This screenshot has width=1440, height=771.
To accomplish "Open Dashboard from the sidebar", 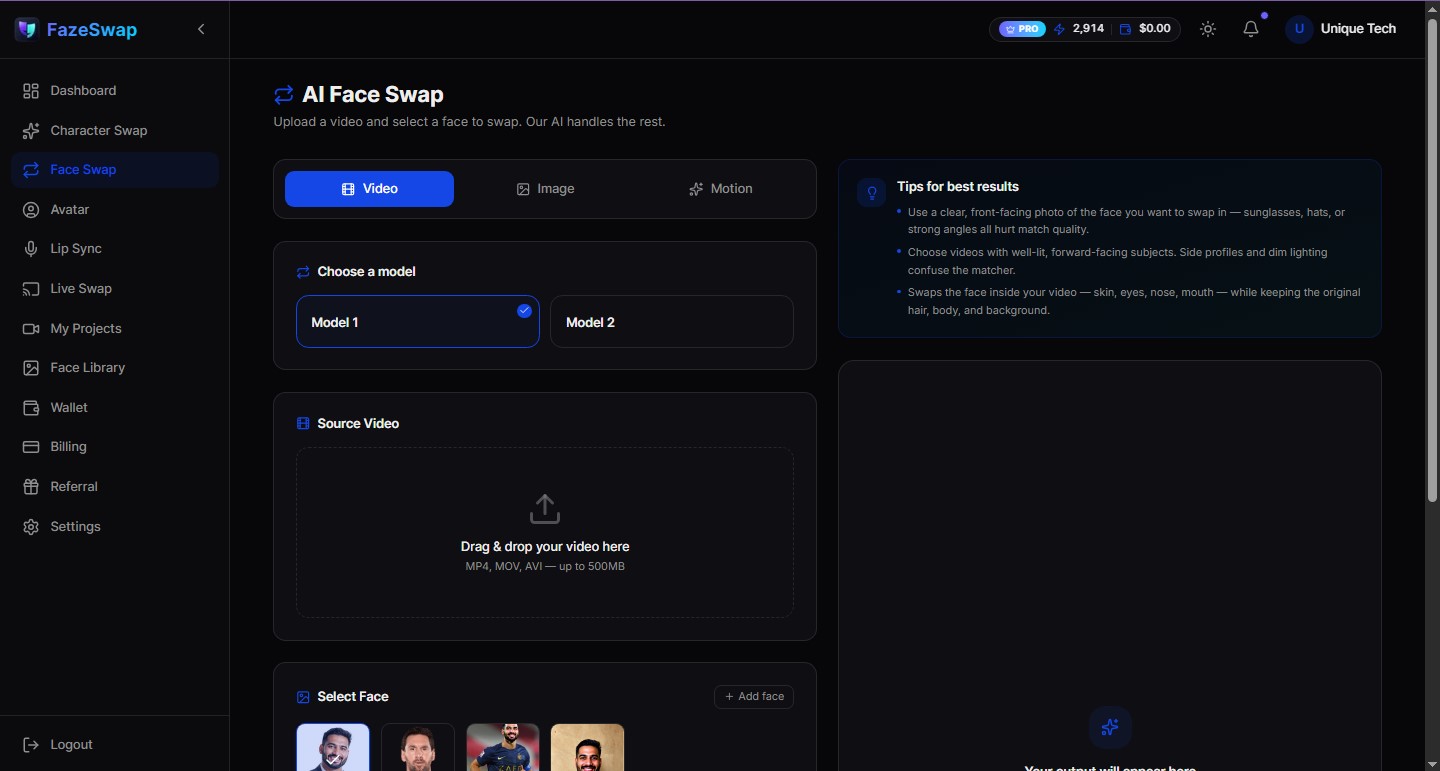I will (x=115, y=90).
